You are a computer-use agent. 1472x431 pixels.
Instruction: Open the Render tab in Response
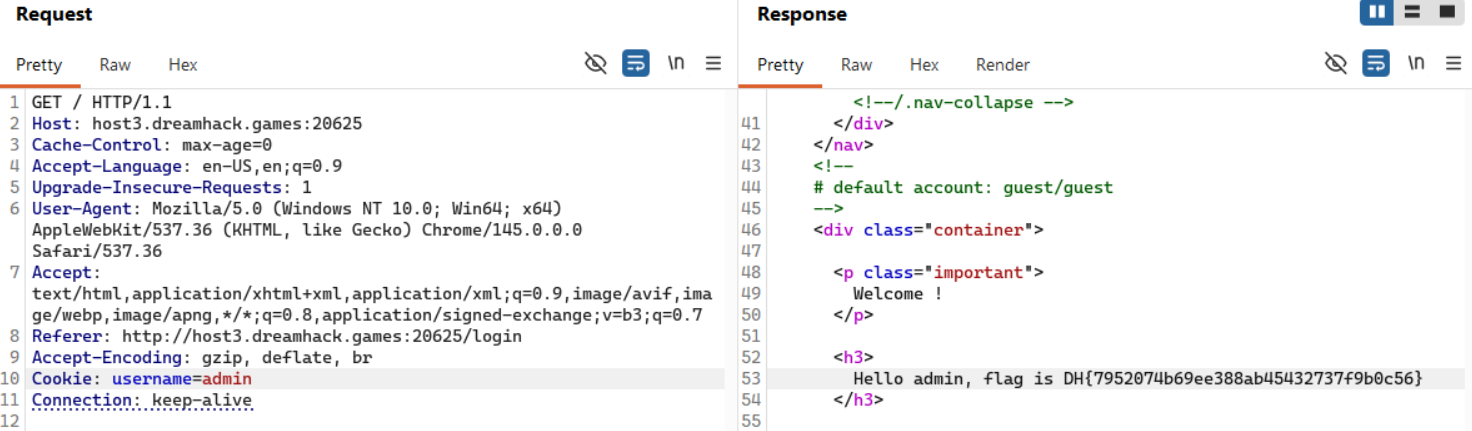pyautogui.click(x=1002, y=65)
